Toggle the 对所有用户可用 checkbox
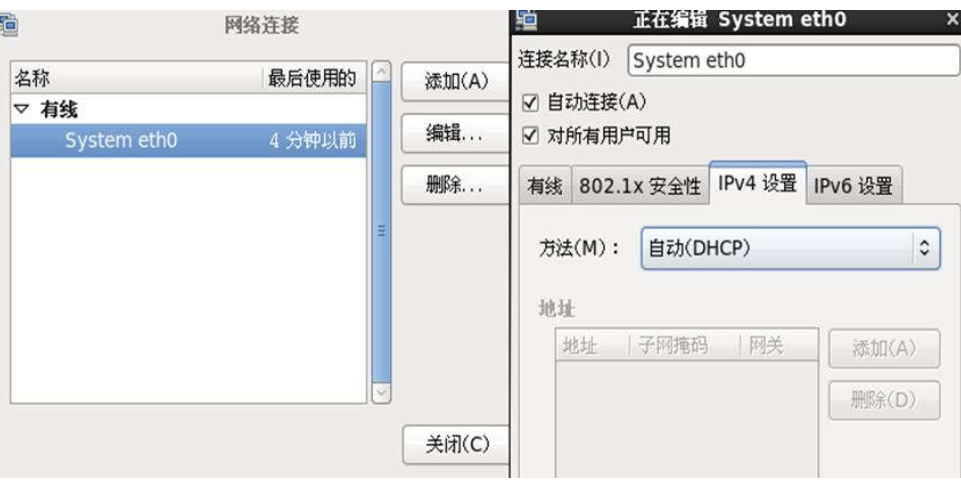The image size is (961, 485). (x=530, y=136)
